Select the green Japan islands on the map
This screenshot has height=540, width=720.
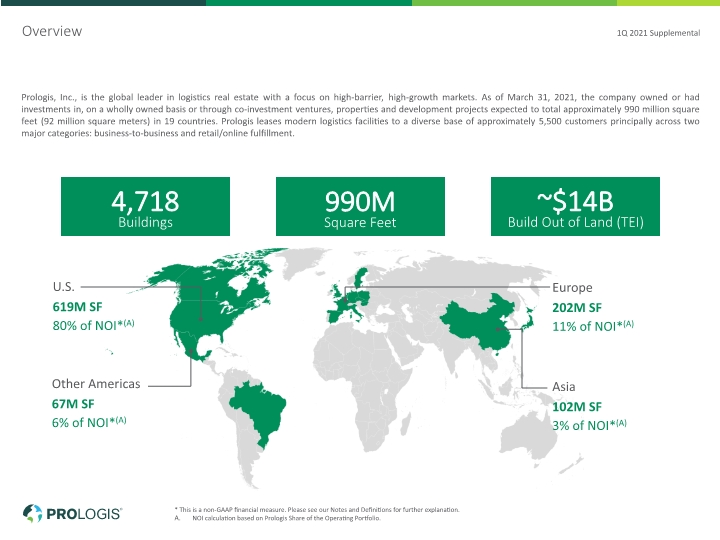[529, 319]
